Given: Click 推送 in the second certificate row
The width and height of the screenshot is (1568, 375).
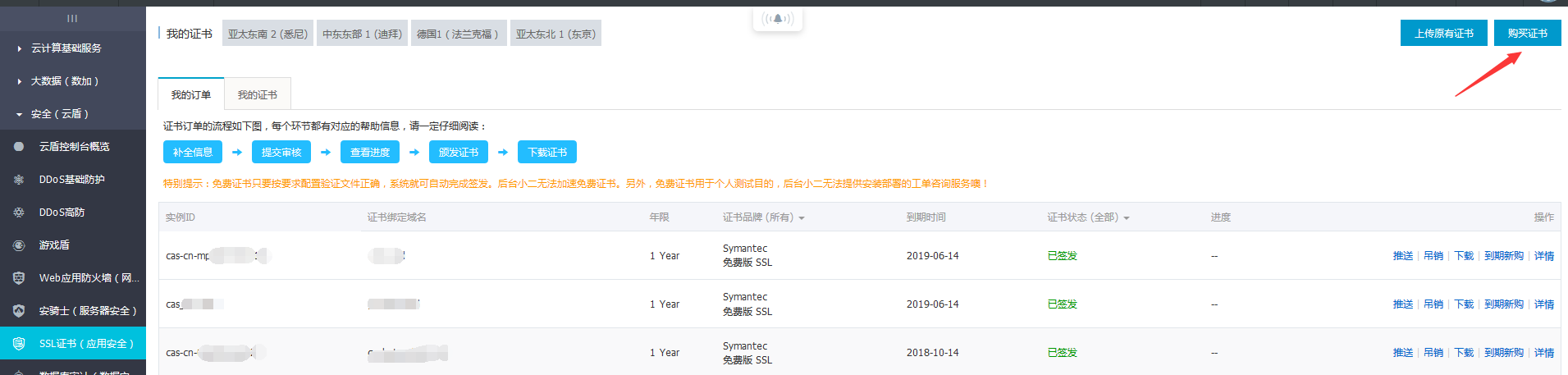Looking at the screenshot, I should click(x=1403, y=304).
